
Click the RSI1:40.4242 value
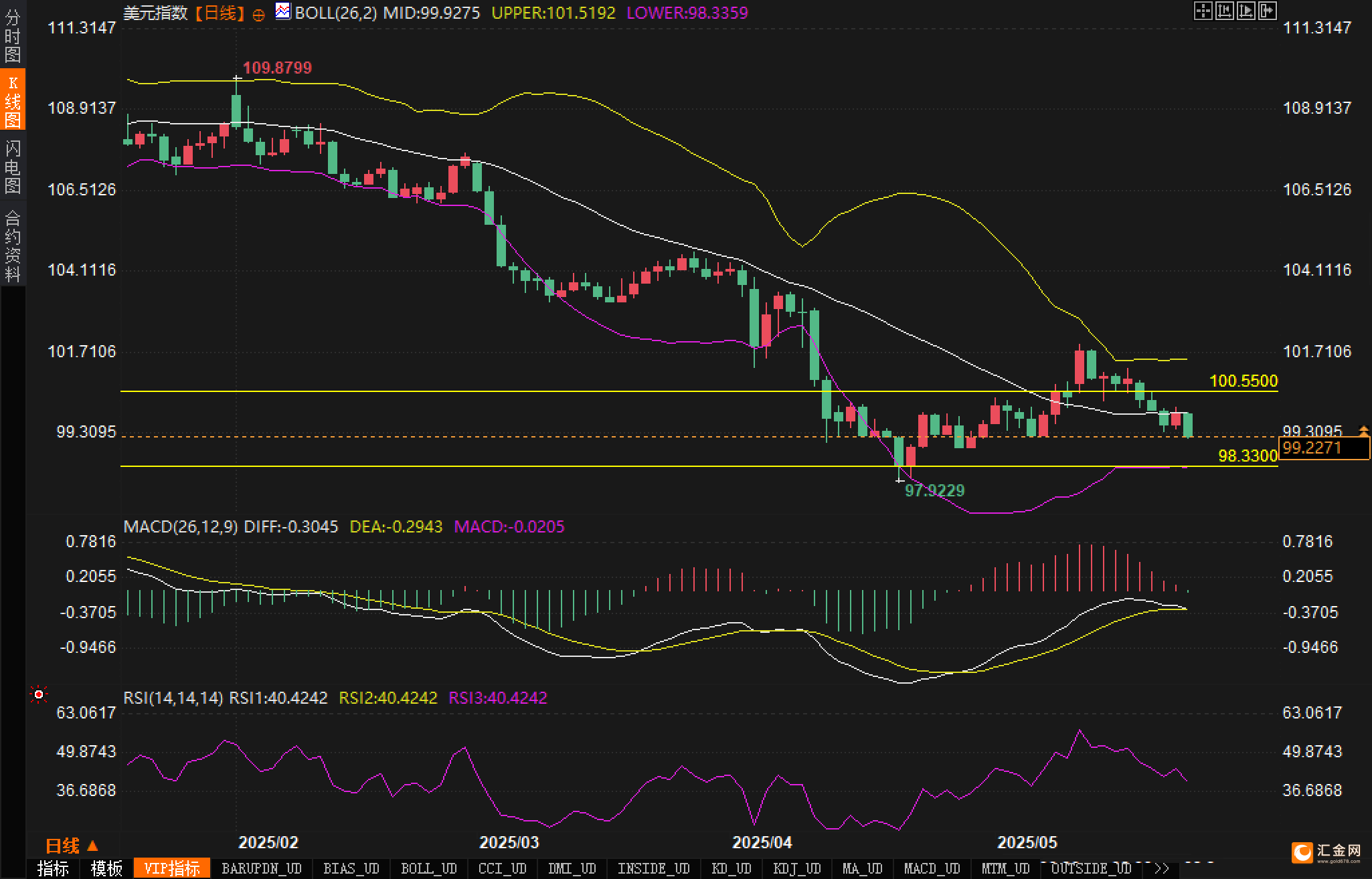[x=278, y=698]
